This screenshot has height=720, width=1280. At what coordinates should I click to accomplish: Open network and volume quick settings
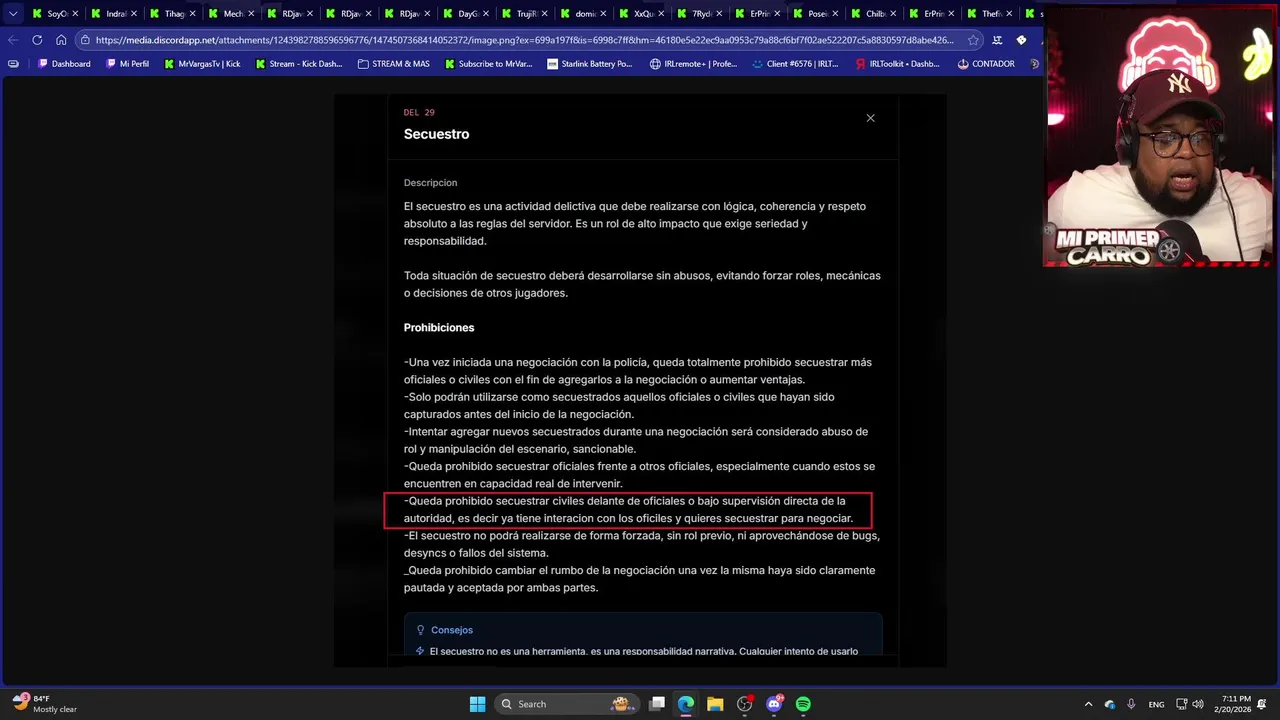point(1189,704)
